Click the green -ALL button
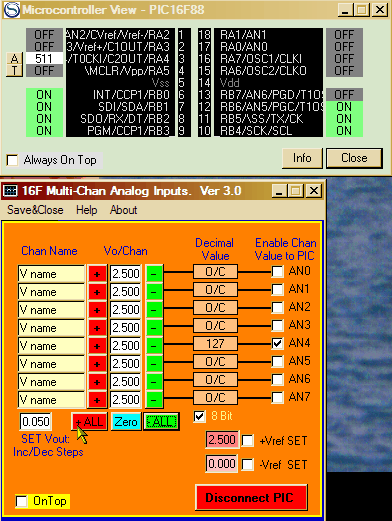 tap(161, 422)
